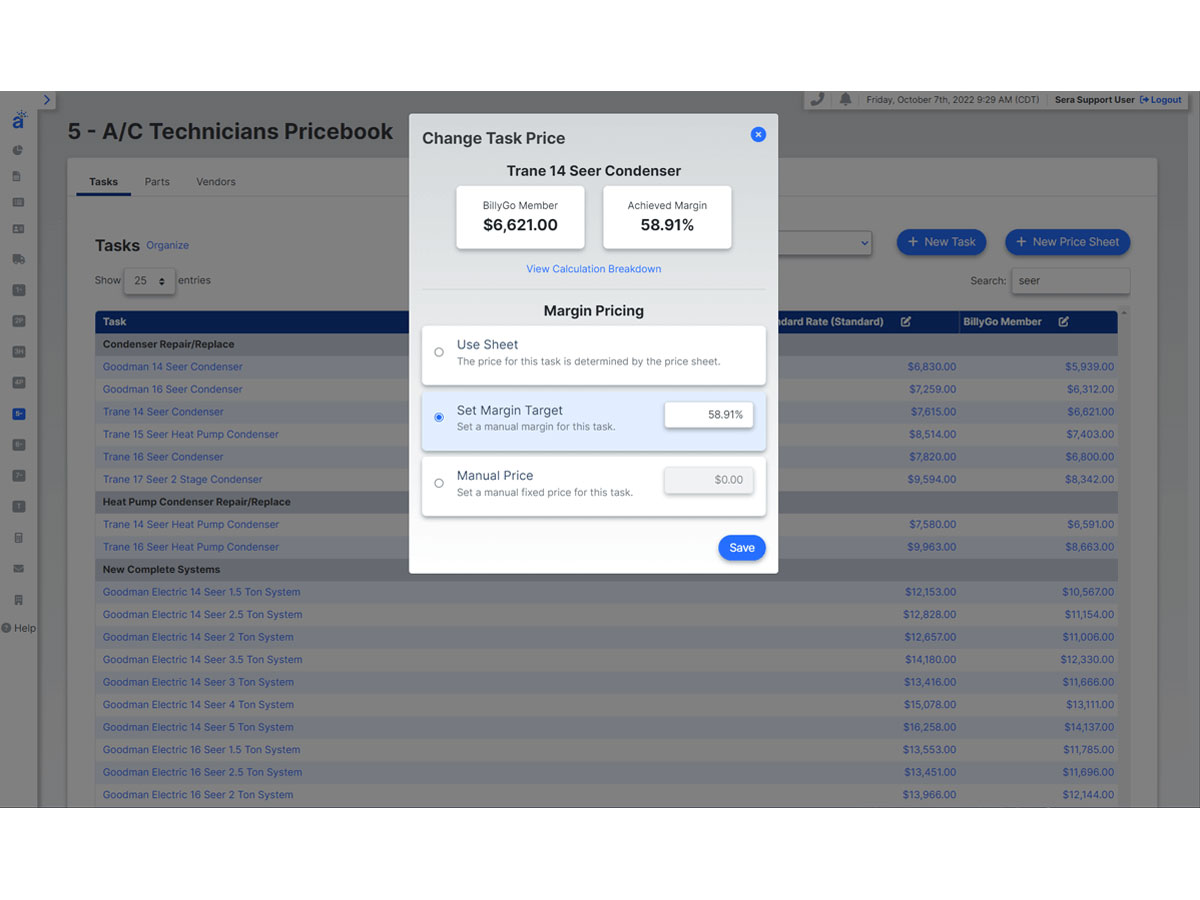The height and width of the screenshot is (900, 1200).
Task: Open the Show entries dropdown
Action: coord(149,281)
